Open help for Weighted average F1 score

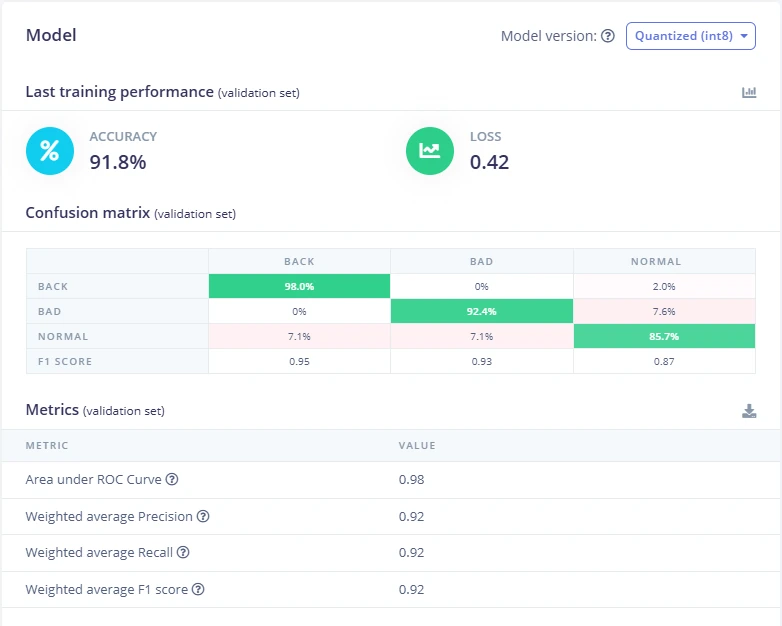point(198,589)
